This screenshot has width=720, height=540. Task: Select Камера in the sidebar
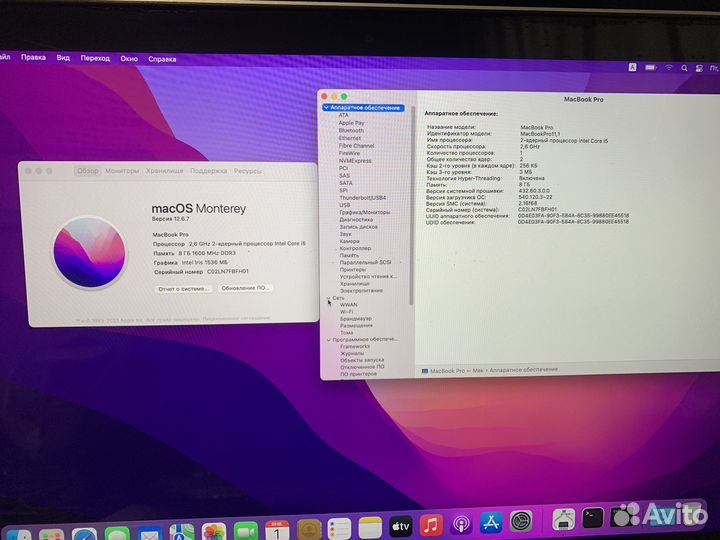click(349, 241)
